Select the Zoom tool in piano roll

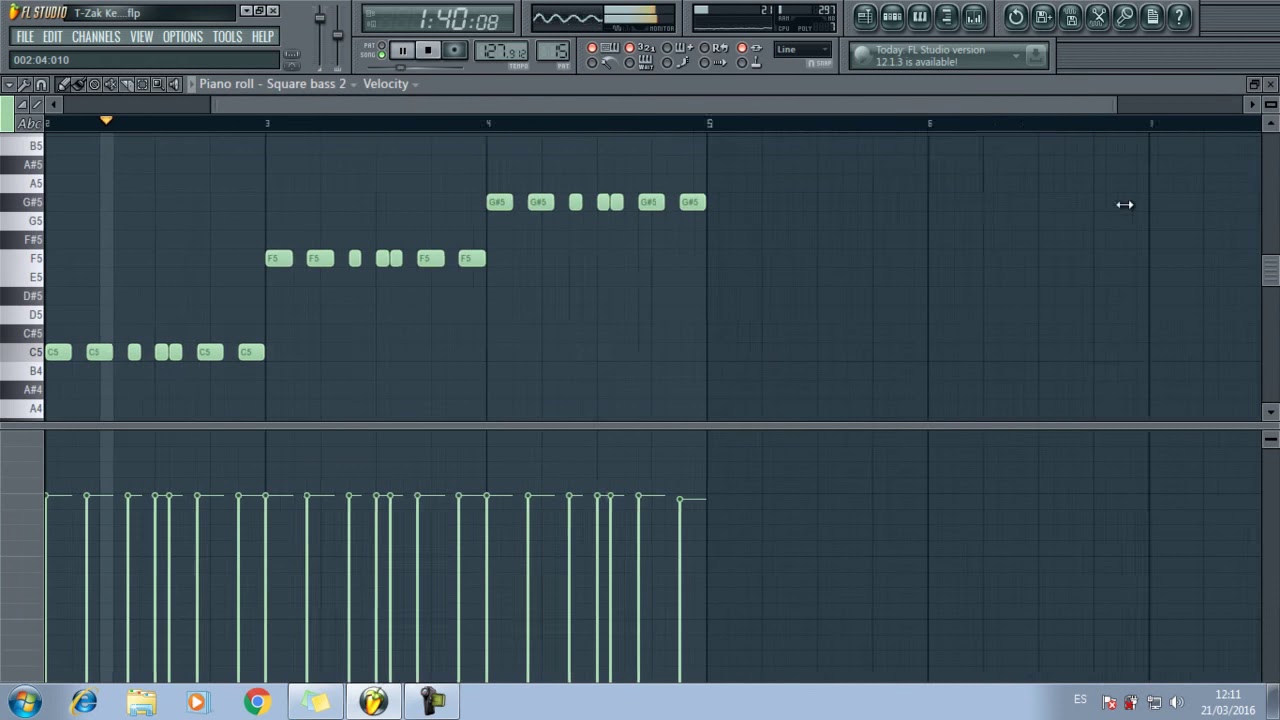click(x=158, y=84)
